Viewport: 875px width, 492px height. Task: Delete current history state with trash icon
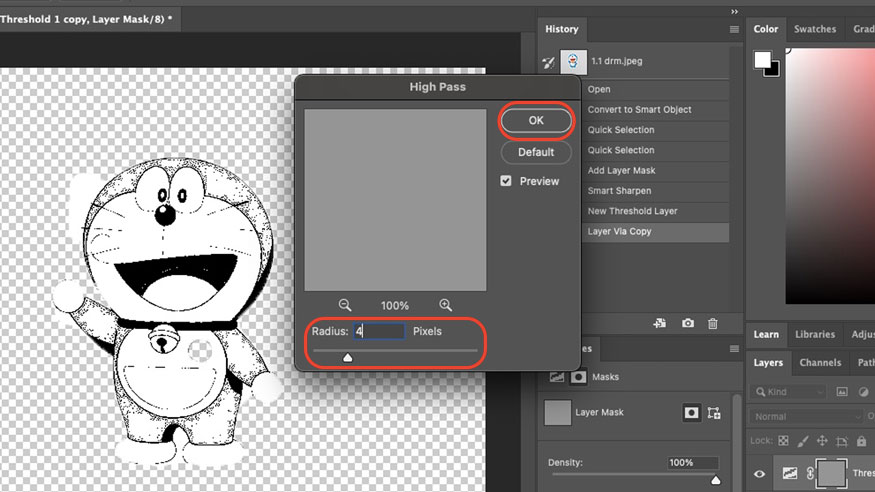pos(713,324)
